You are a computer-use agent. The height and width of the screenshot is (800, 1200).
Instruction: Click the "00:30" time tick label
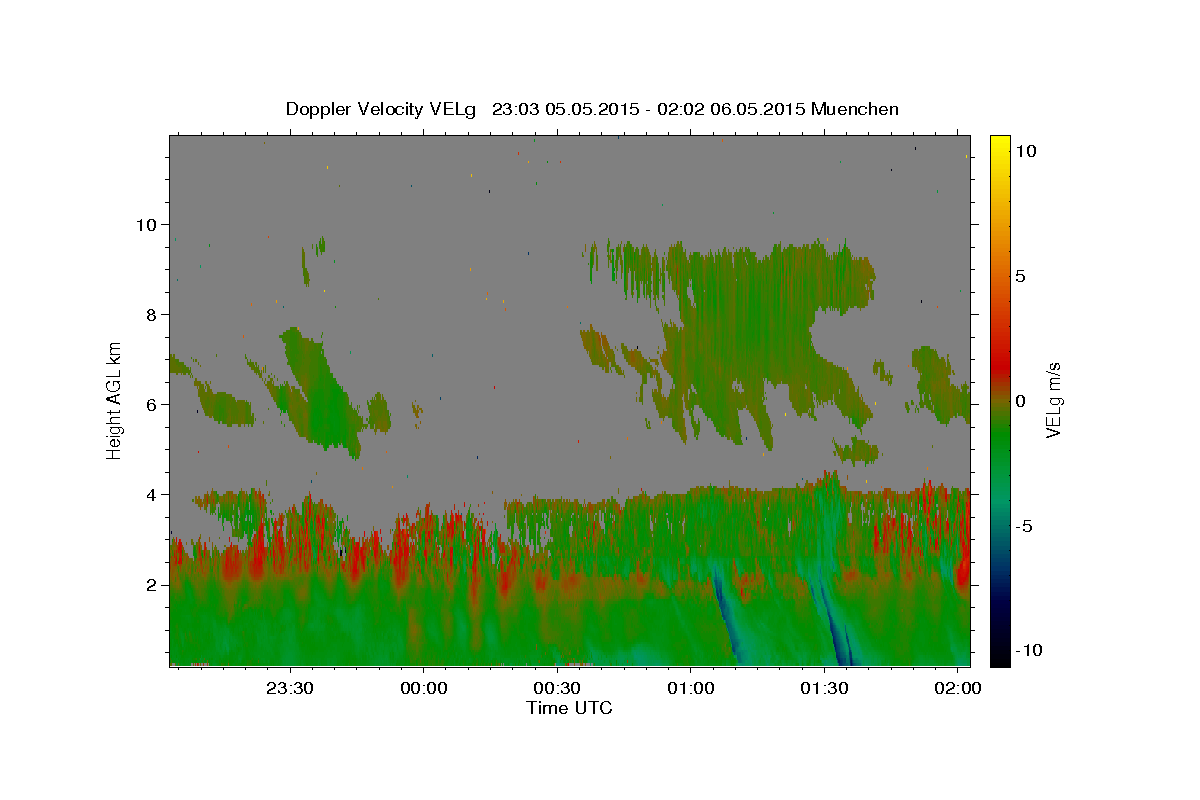[x=557, y=689]
